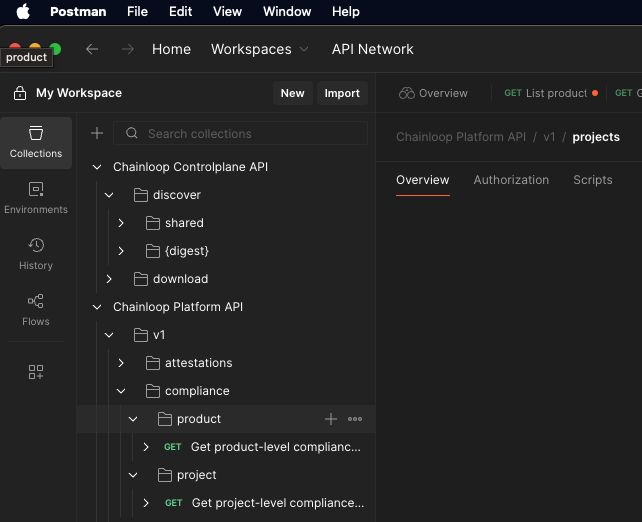The image size is (642, 522).
Task: Click the projects breadcrumb title
Action: pos(596,137)
